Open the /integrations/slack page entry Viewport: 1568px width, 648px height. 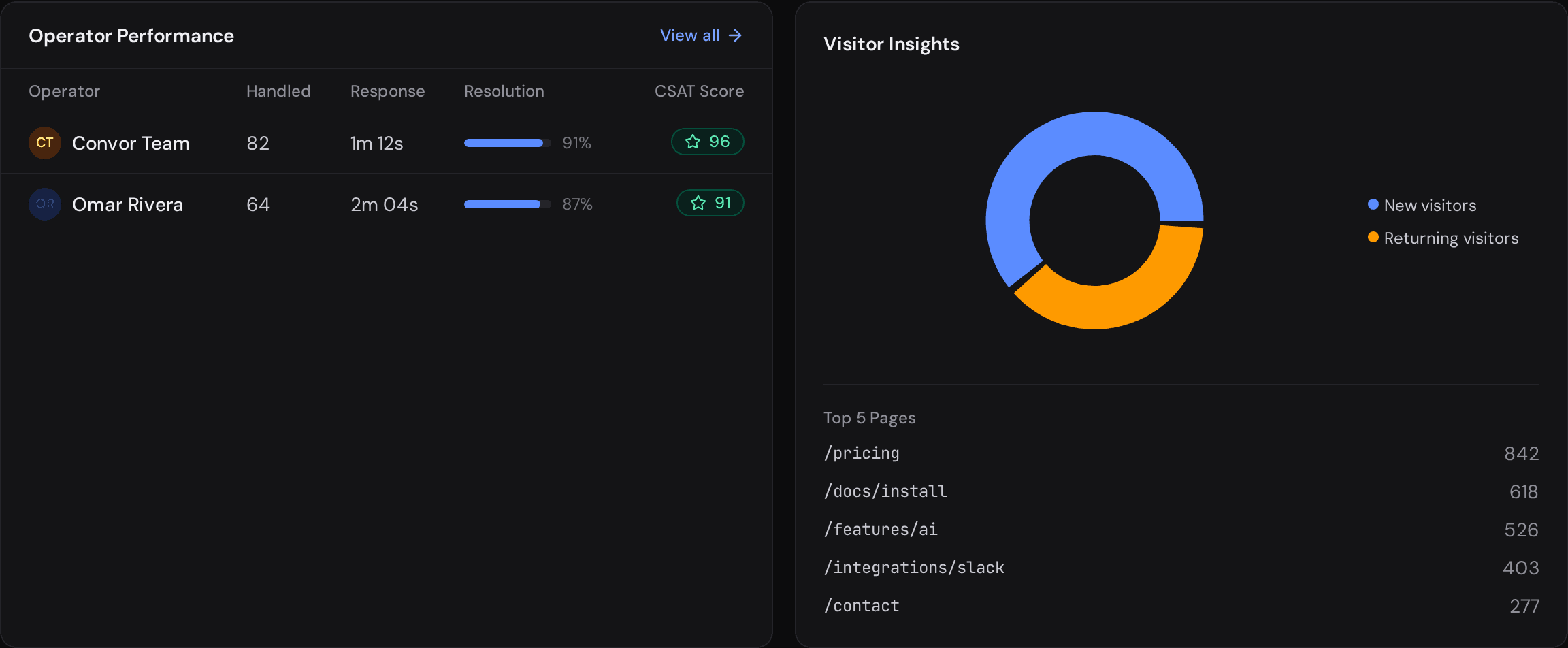pos(913,568)
